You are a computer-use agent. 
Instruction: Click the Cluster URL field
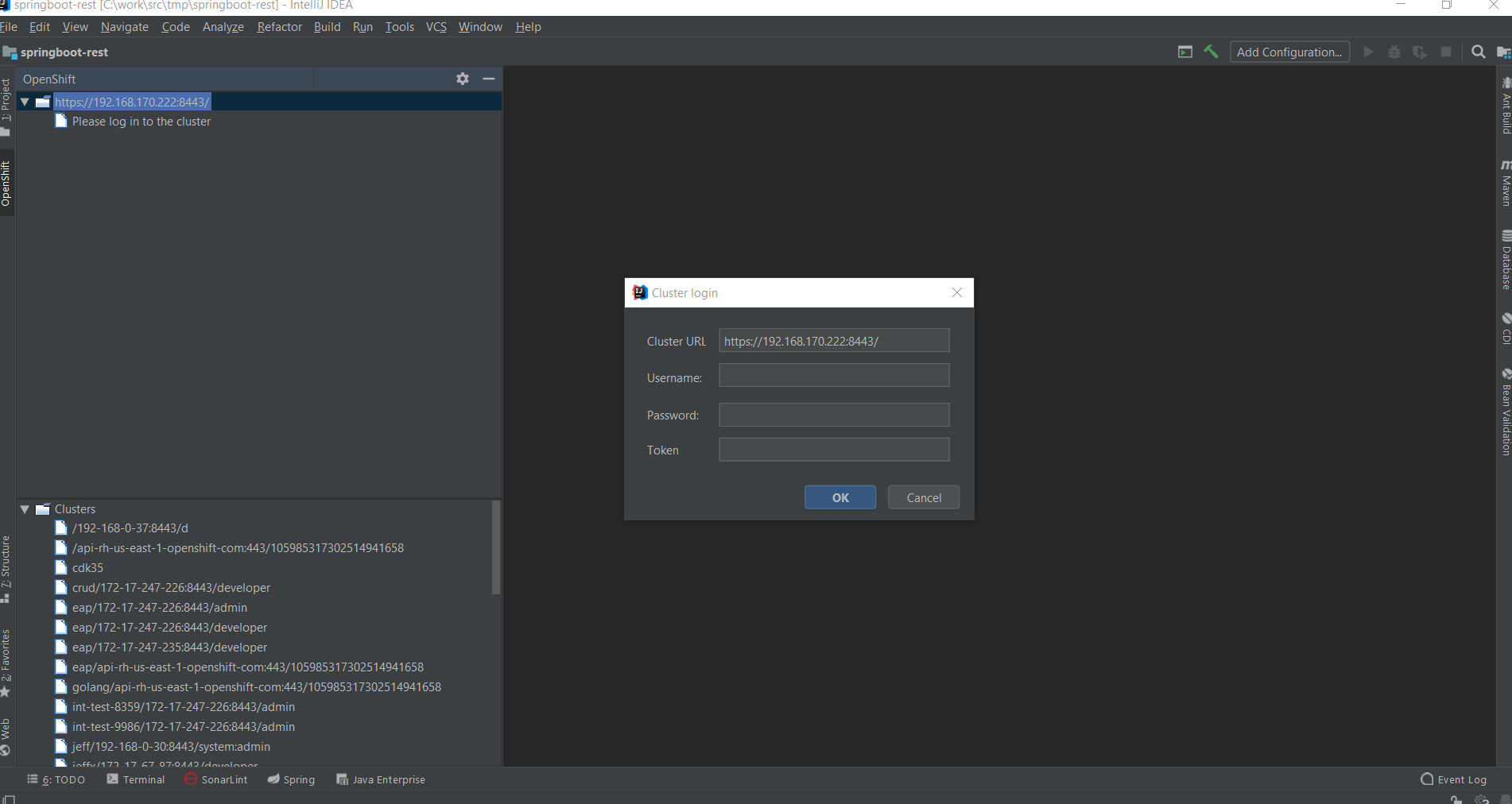tap(834, 340)
